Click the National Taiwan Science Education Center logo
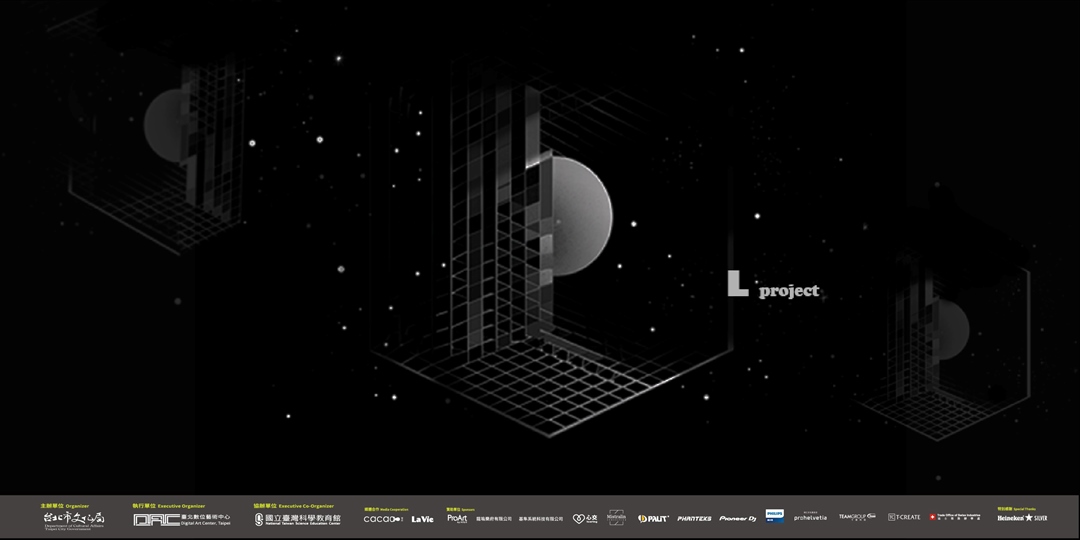Image resolution: width=1080 pixels, height=540 pixels. (x=297, y=519)
